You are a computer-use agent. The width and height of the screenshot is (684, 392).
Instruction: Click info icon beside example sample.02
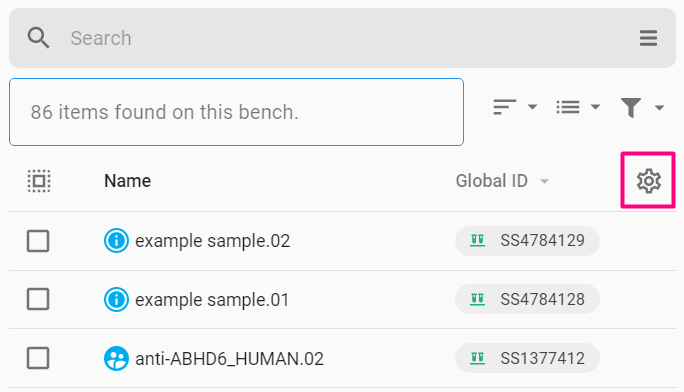coord(116,240)
